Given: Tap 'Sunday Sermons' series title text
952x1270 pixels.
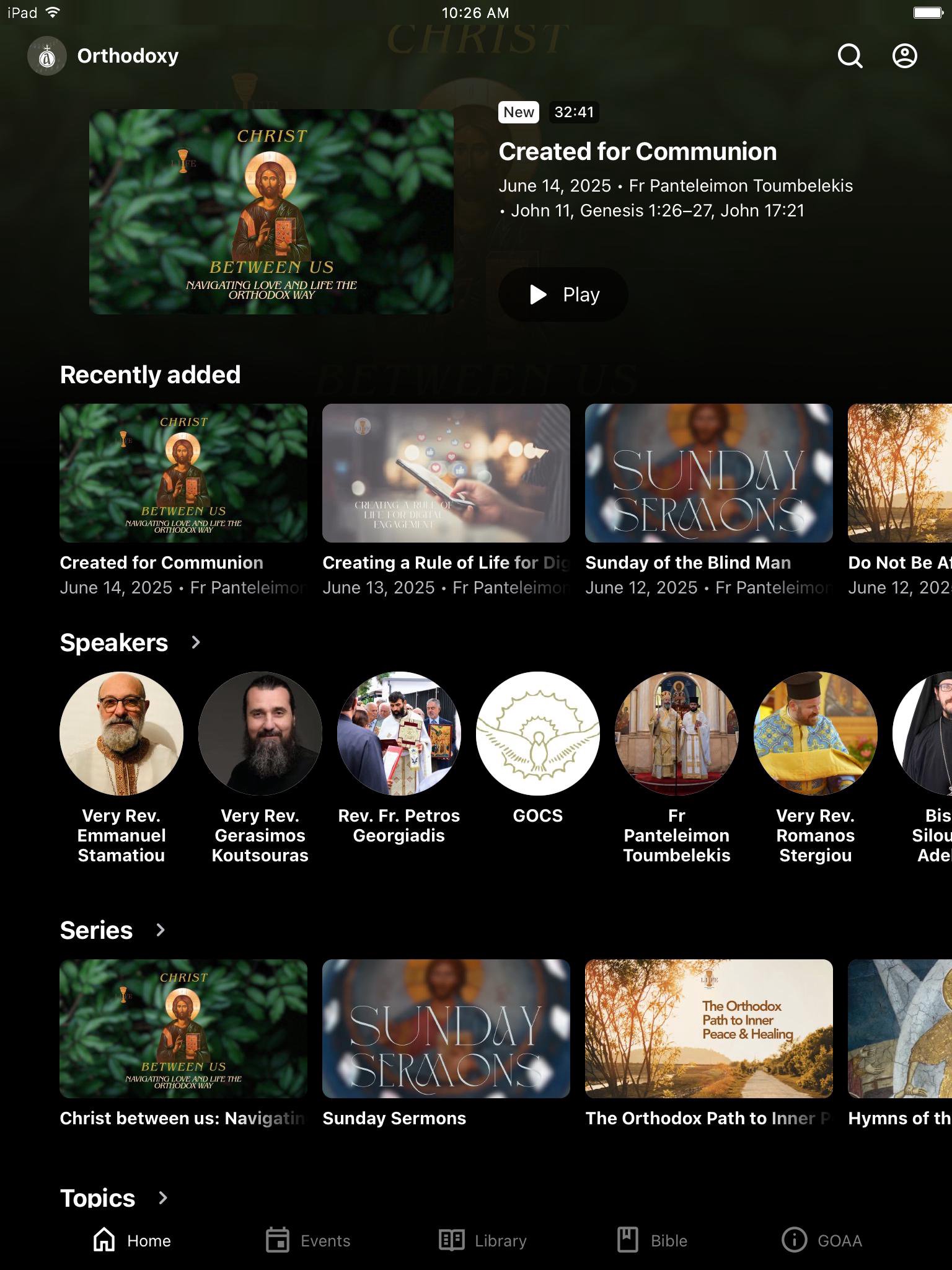Looking at the screenshot, I should [x=394, y=1118].
